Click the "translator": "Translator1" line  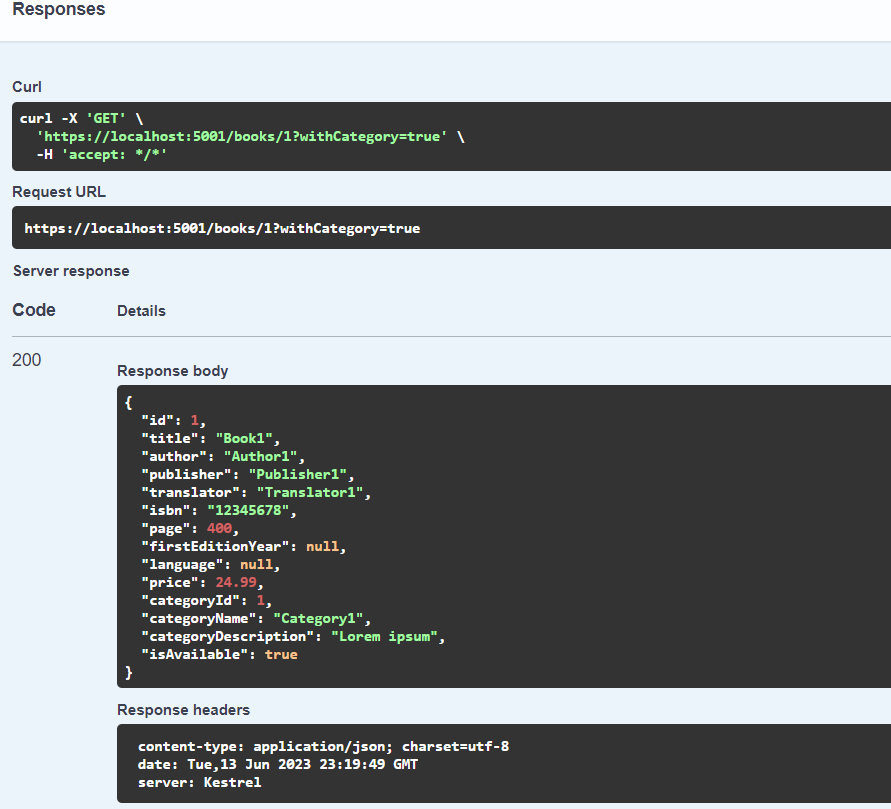pos(256,493)
